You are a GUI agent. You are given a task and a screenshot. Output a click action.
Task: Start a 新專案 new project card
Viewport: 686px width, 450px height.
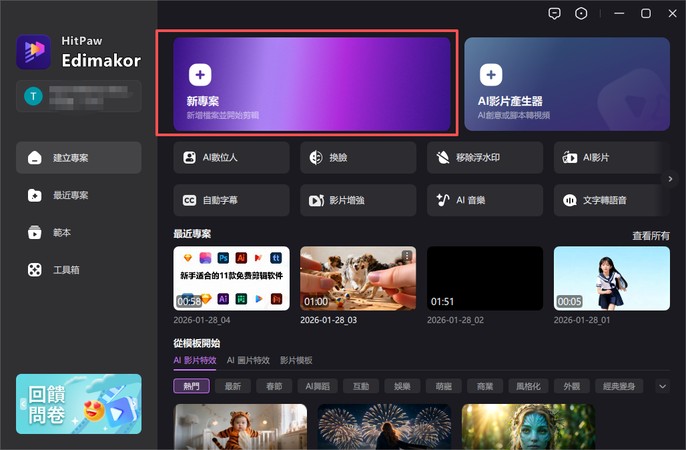(312, 84)
